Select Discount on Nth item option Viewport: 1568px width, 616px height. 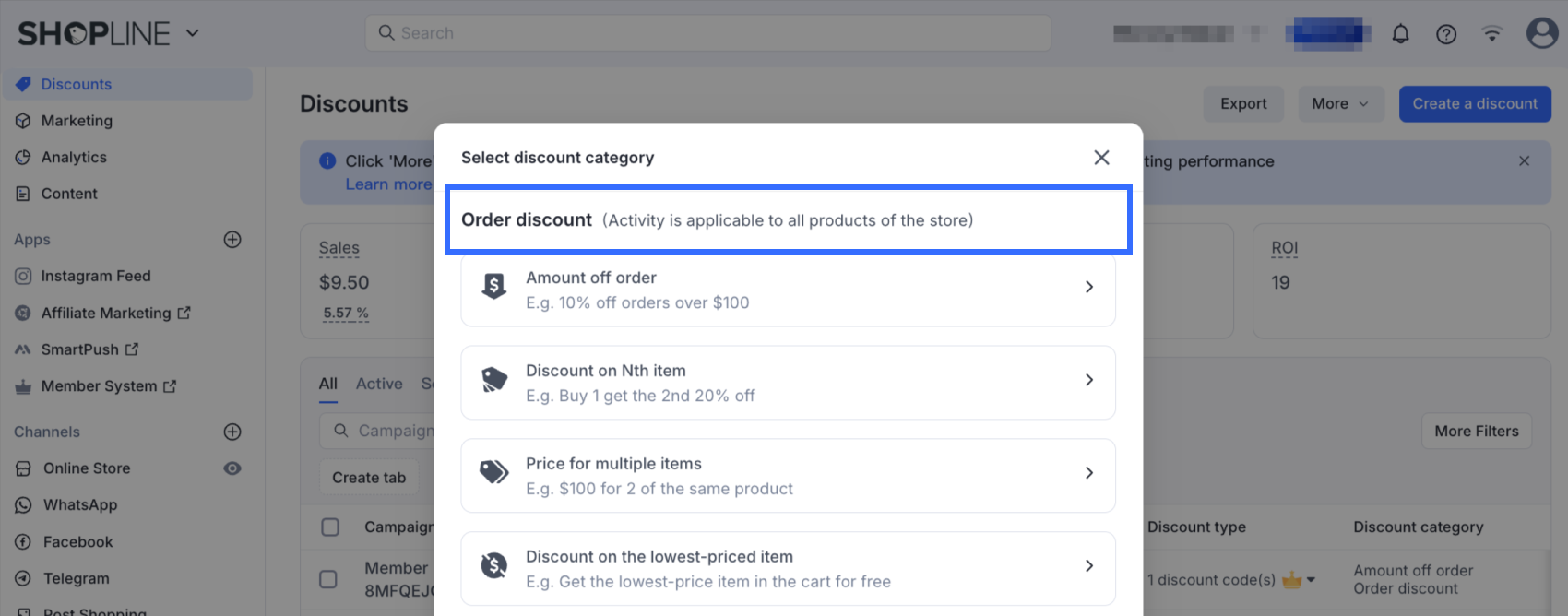pyautogui.click(x=788, y=383)
